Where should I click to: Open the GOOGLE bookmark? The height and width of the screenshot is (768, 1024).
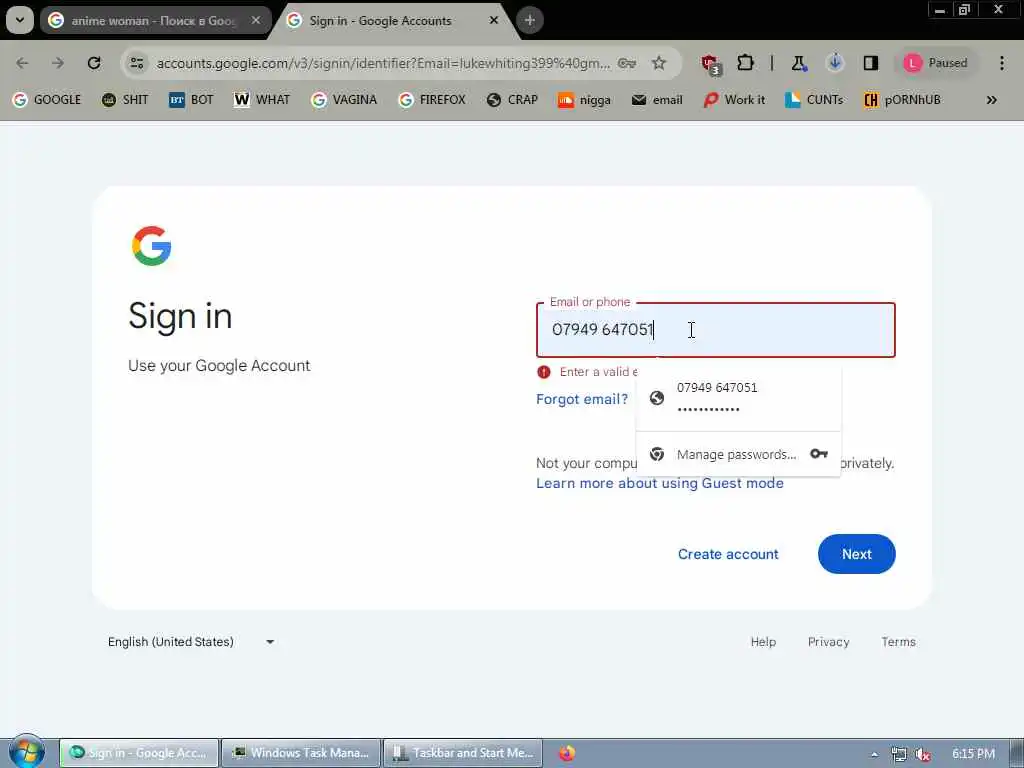point(47,99)
